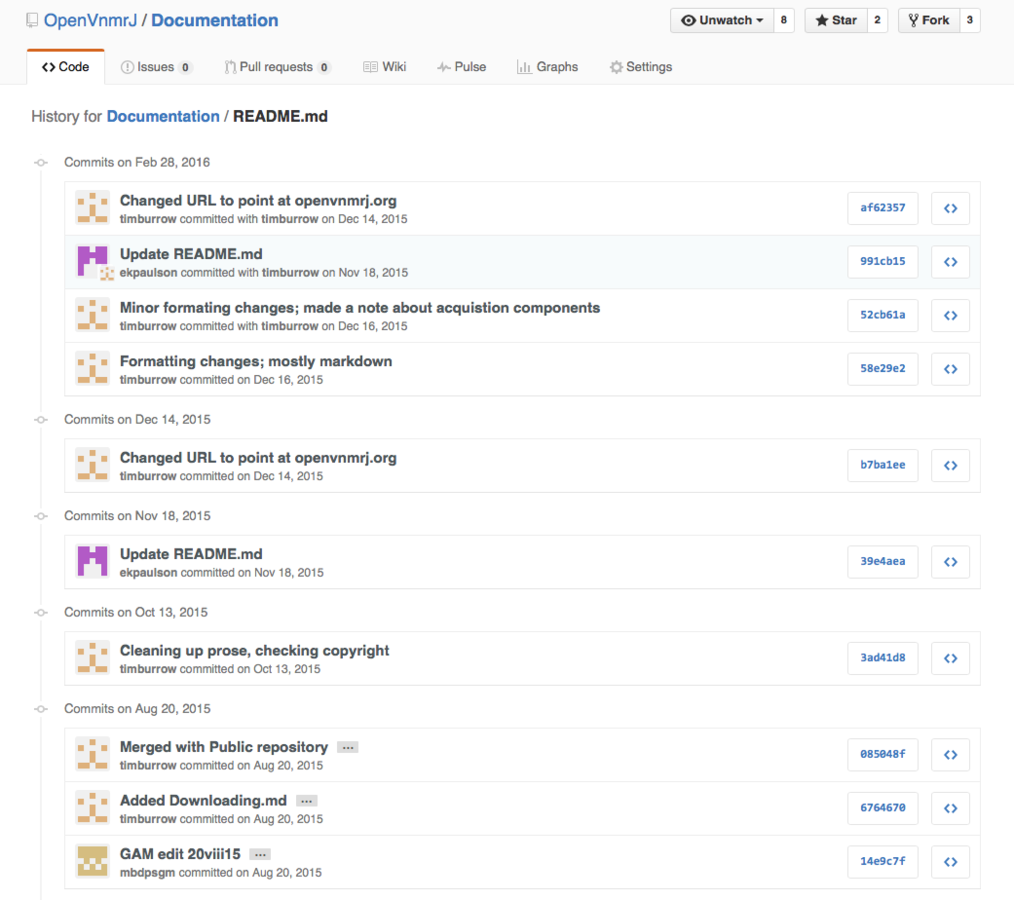This screenshot has width=1014, height=900.
Task: Open the Graphs tab
Action: pos(548,67)
